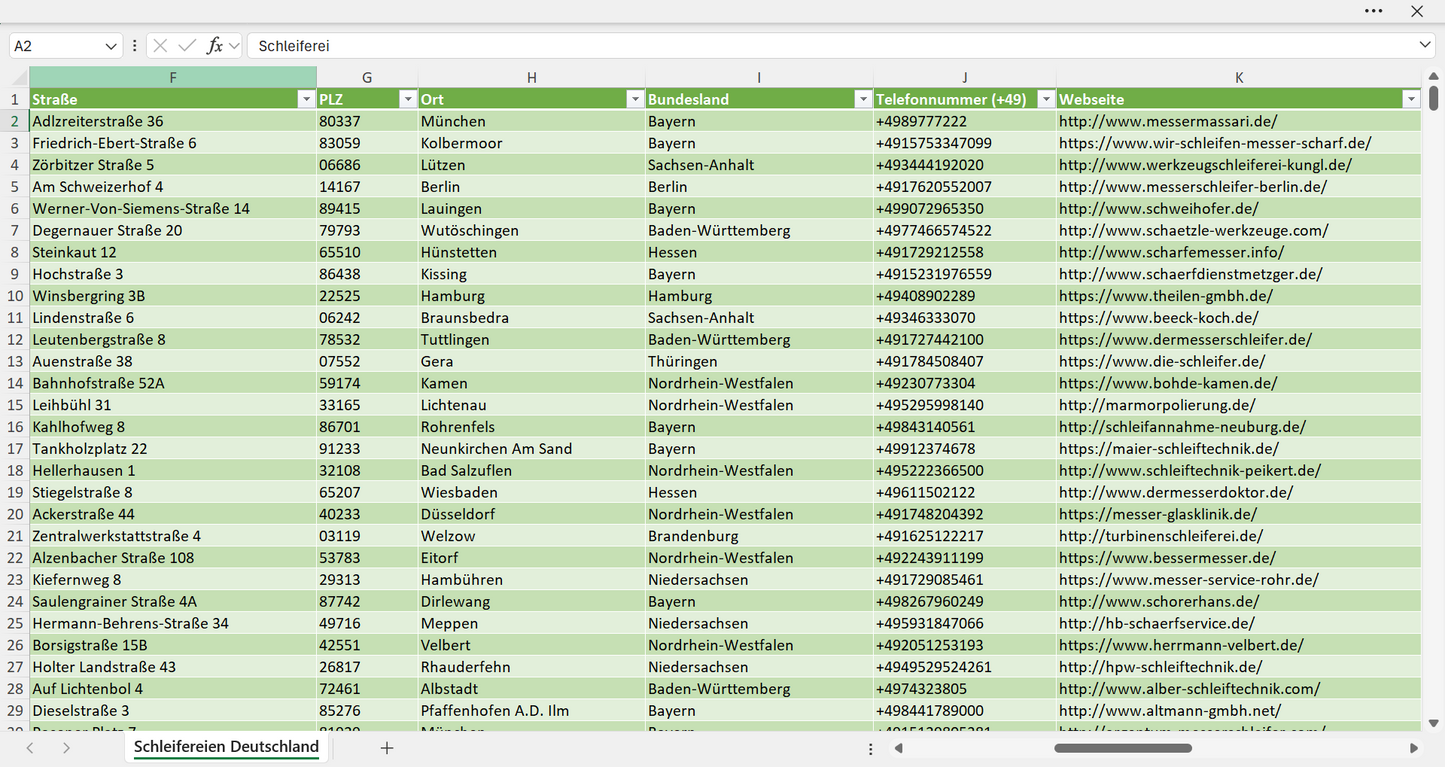Select cell Werner-Von-Siemens-Straße 14
This screenshot has width=1445, height=767.
click(173, 209)
